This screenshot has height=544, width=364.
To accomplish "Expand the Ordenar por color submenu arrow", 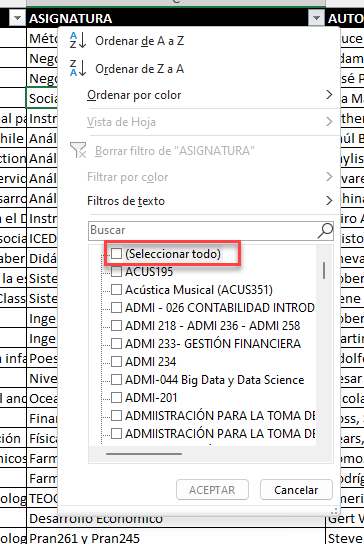I will point(329,94).
